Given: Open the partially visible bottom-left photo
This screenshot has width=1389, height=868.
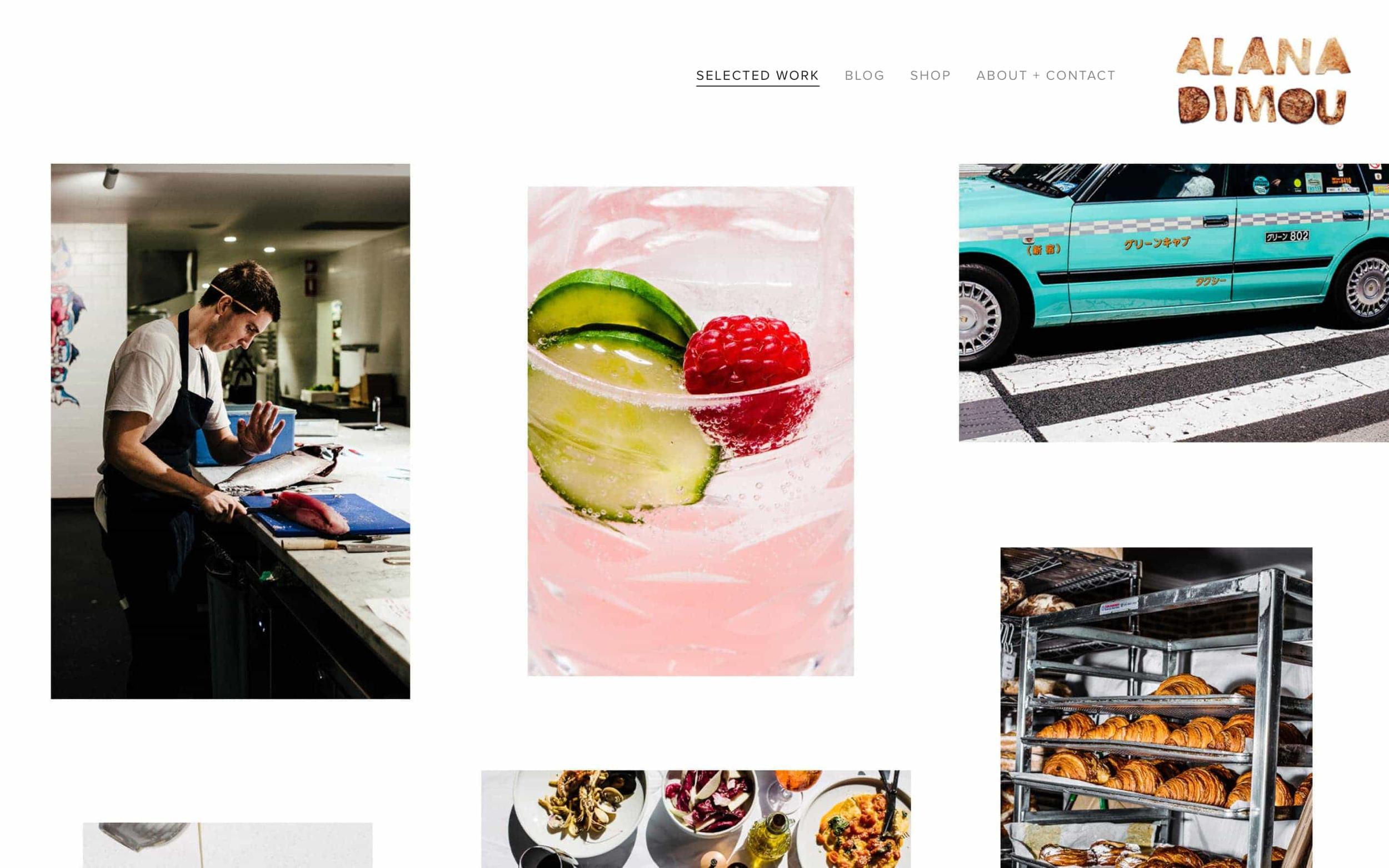Looking at the screenshot, I should tap(227, 845).
